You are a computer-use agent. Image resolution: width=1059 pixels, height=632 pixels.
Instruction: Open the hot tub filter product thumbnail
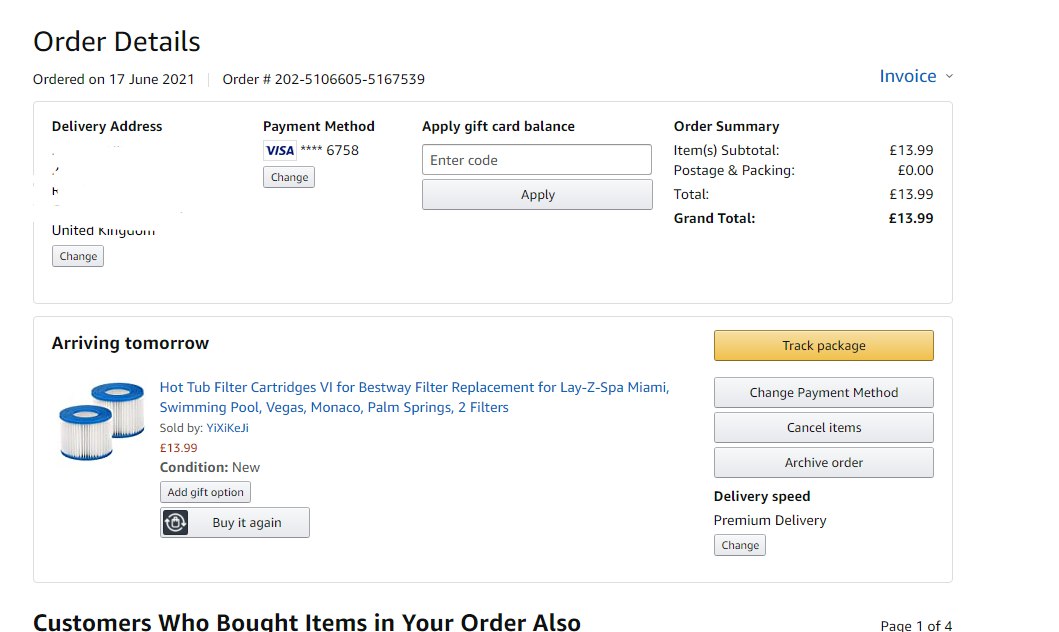coord(101,420)
